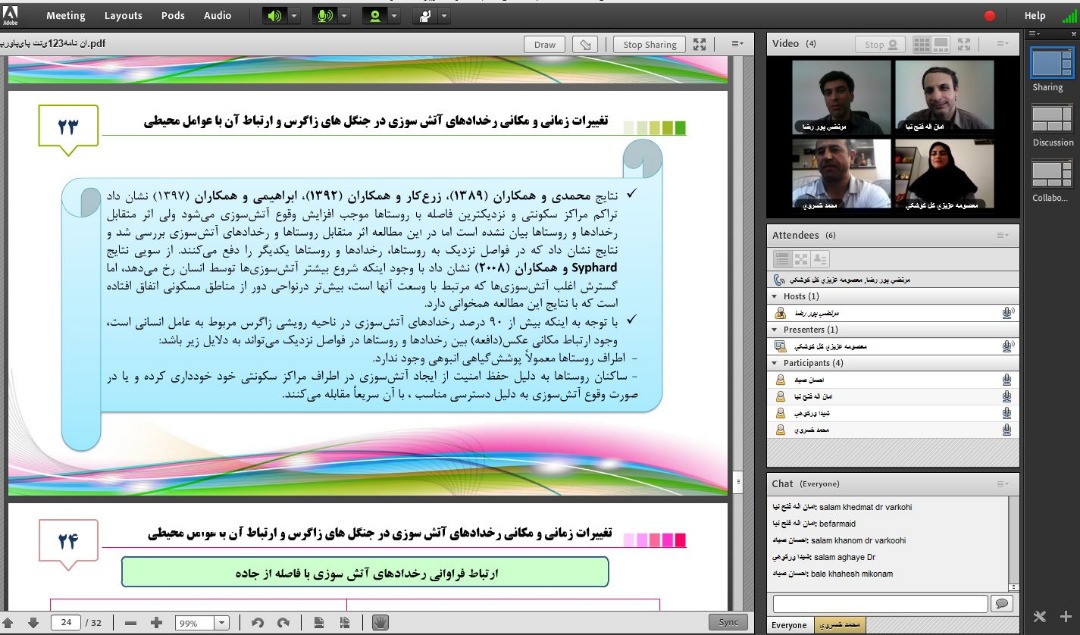Viewport: 1080px width, 635px height.
Task: Open the Meeting menu
Action: (66, 16)
